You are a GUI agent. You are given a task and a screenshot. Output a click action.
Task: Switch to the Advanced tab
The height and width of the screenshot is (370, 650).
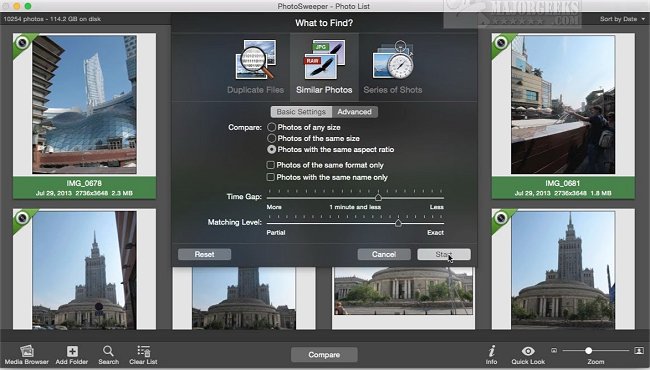tap(354, 112)
